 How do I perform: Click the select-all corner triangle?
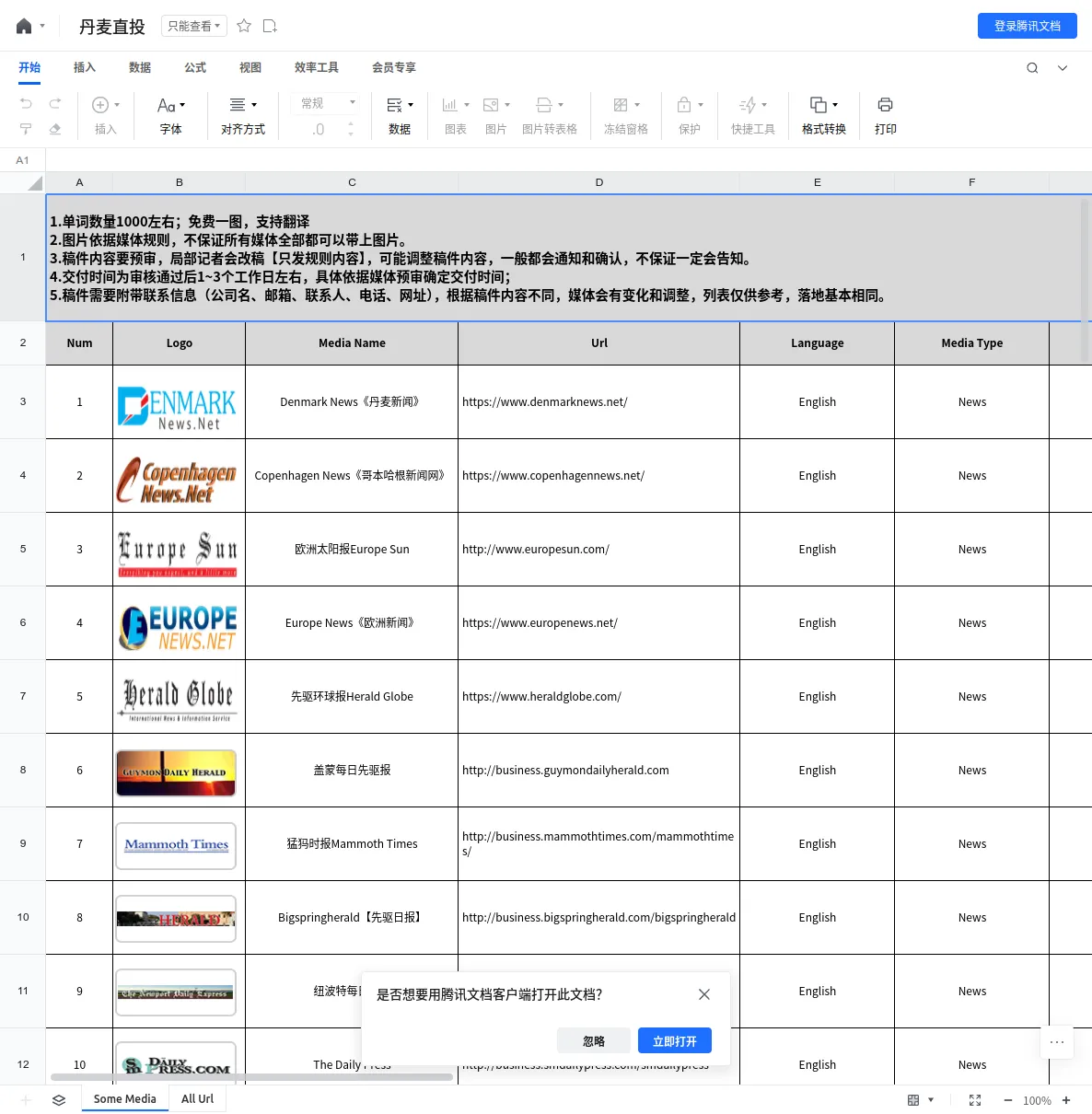tap(35, 182)
